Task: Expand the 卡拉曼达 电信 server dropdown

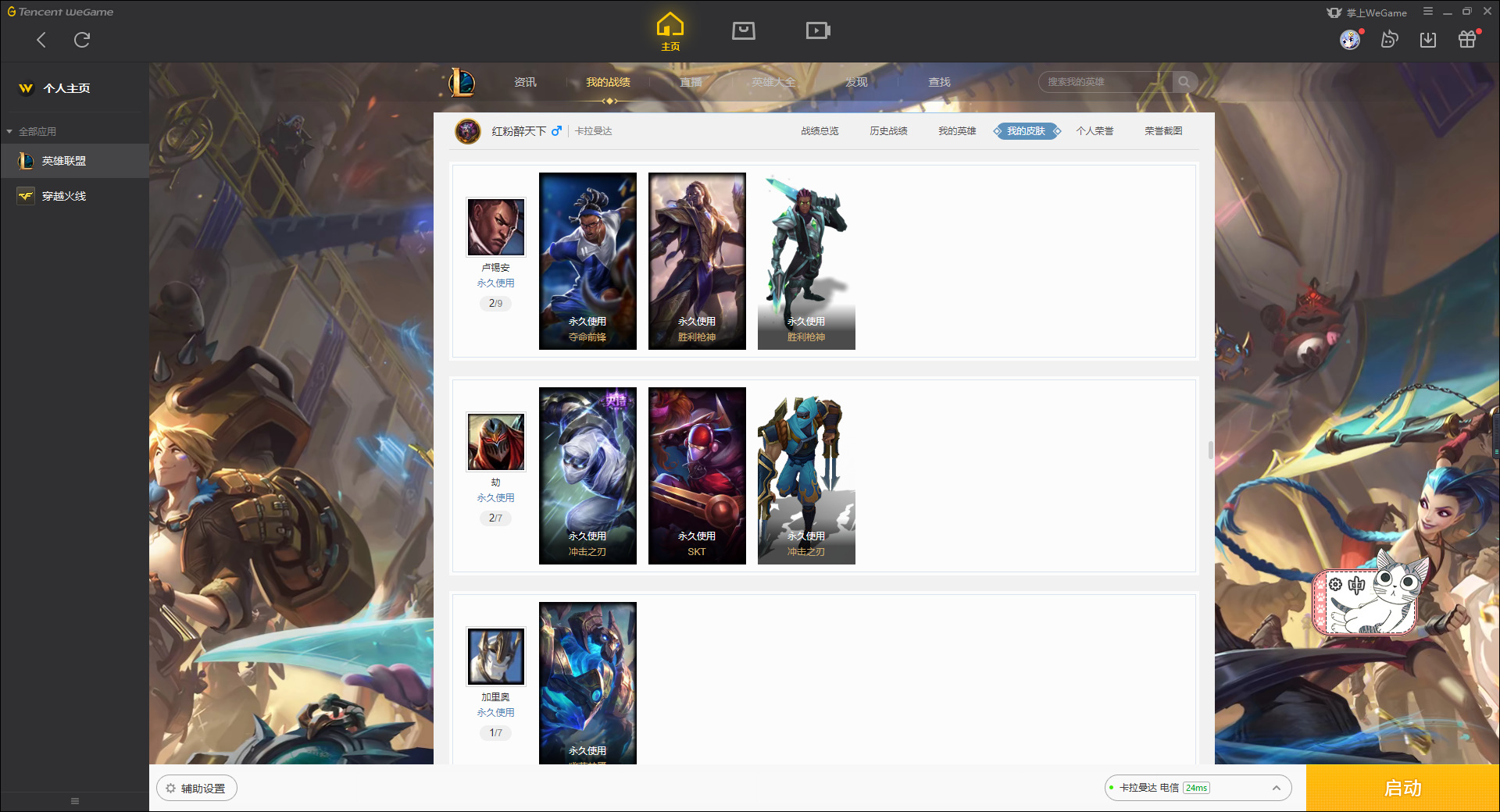Action: [x=1198, y=788]
